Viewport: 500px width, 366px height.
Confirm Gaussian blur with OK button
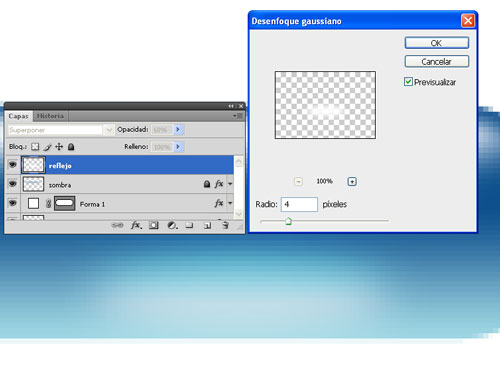click(437, 43)
